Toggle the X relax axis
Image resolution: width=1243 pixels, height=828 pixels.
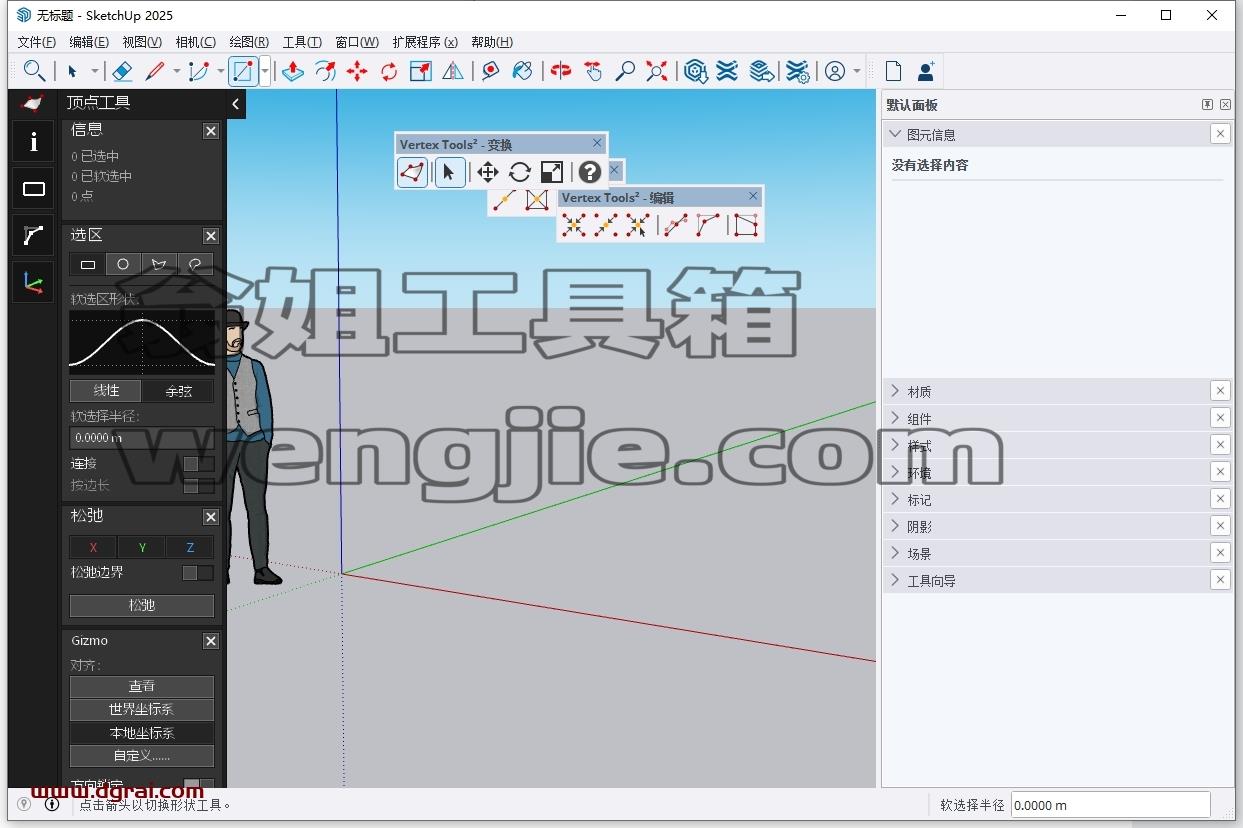(x=94, y=547)
